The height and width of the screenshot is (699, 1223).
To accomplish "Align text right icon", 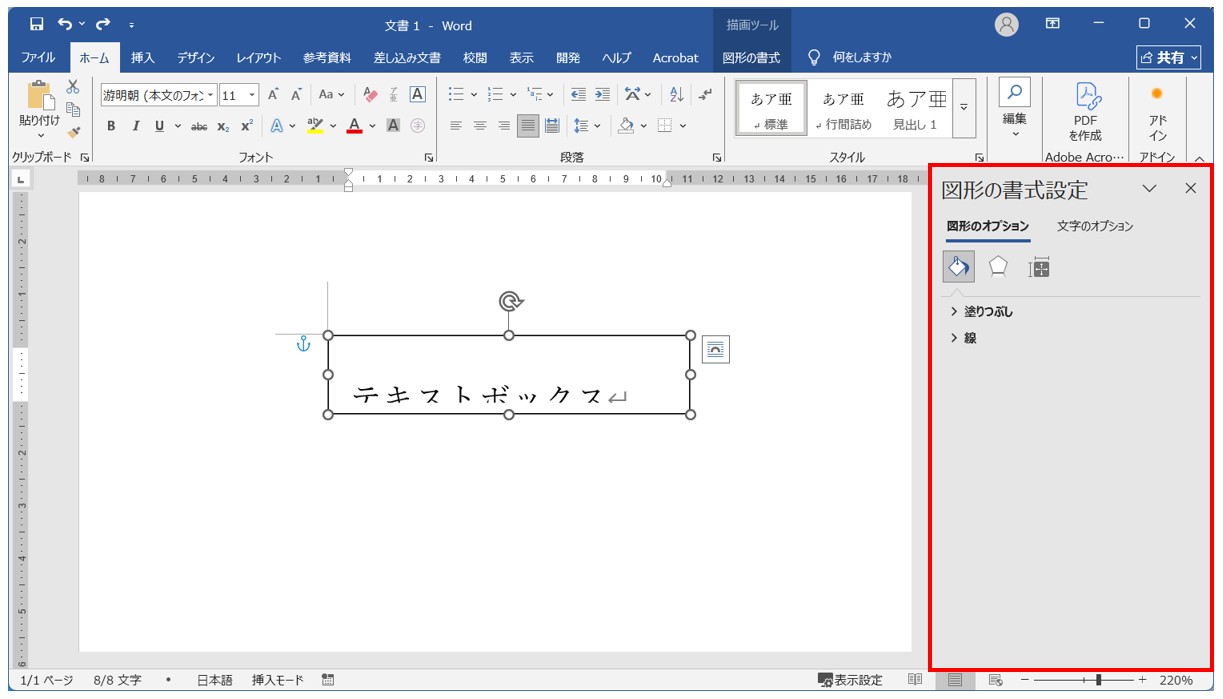I will coord(504,126).
